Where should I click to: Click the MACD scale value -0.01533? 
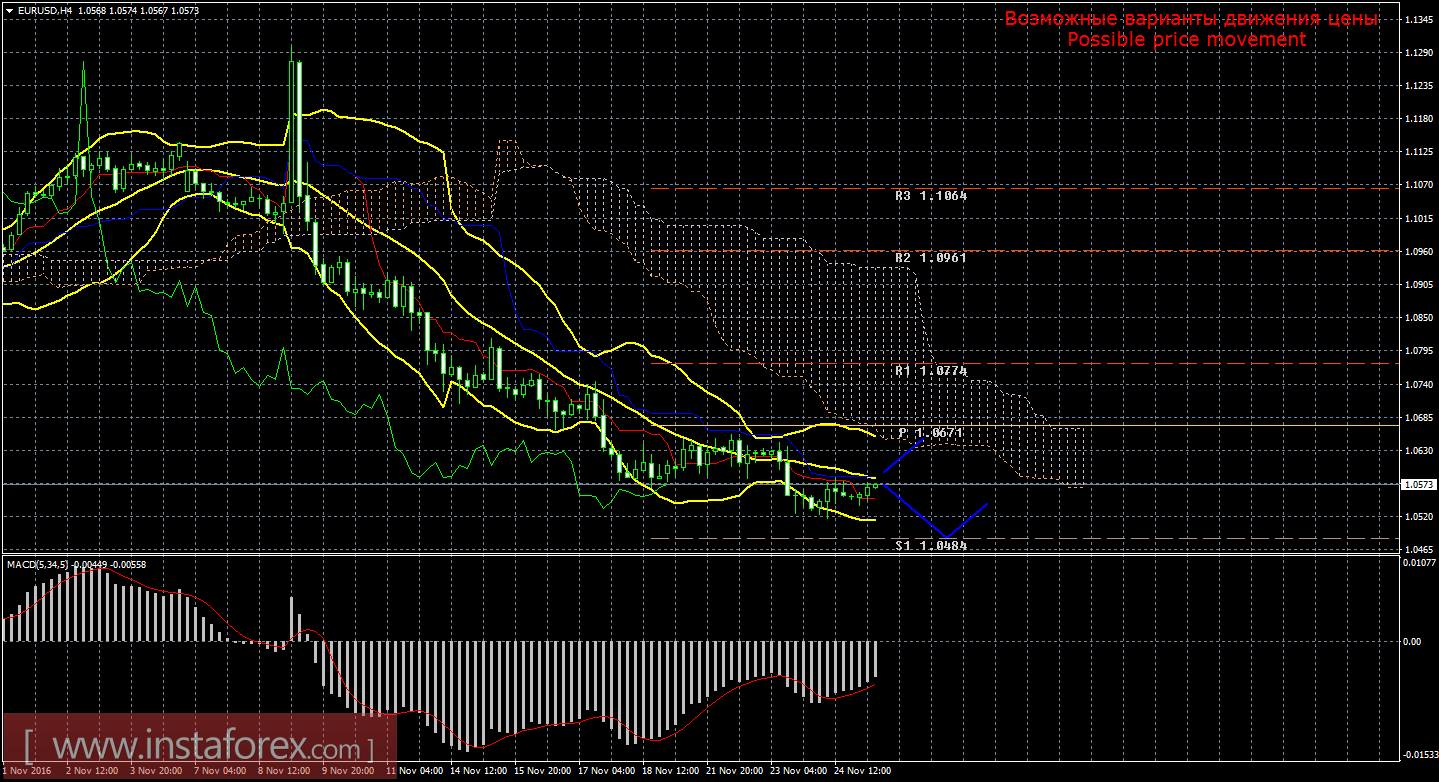tap(1417, 754)
